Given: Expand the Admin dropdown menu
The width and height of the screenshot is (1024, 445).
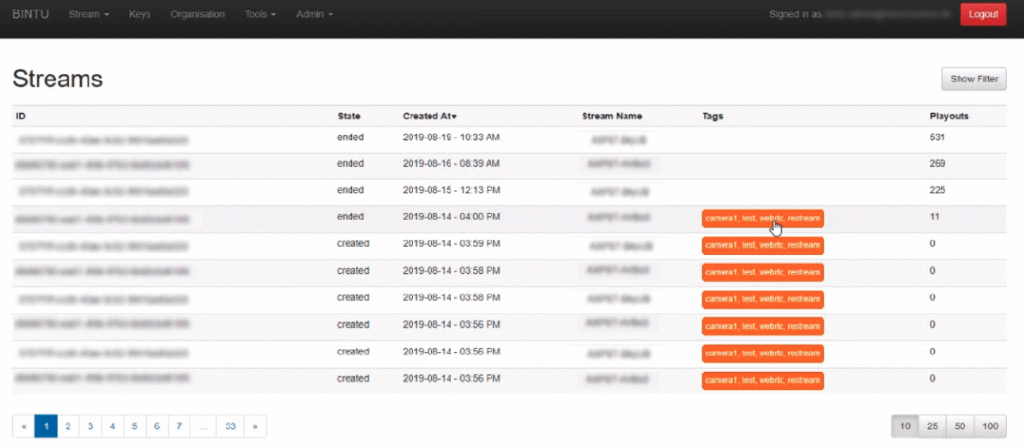Looking at the screenshot, I should pyautogui.click(x=314, y=15).
